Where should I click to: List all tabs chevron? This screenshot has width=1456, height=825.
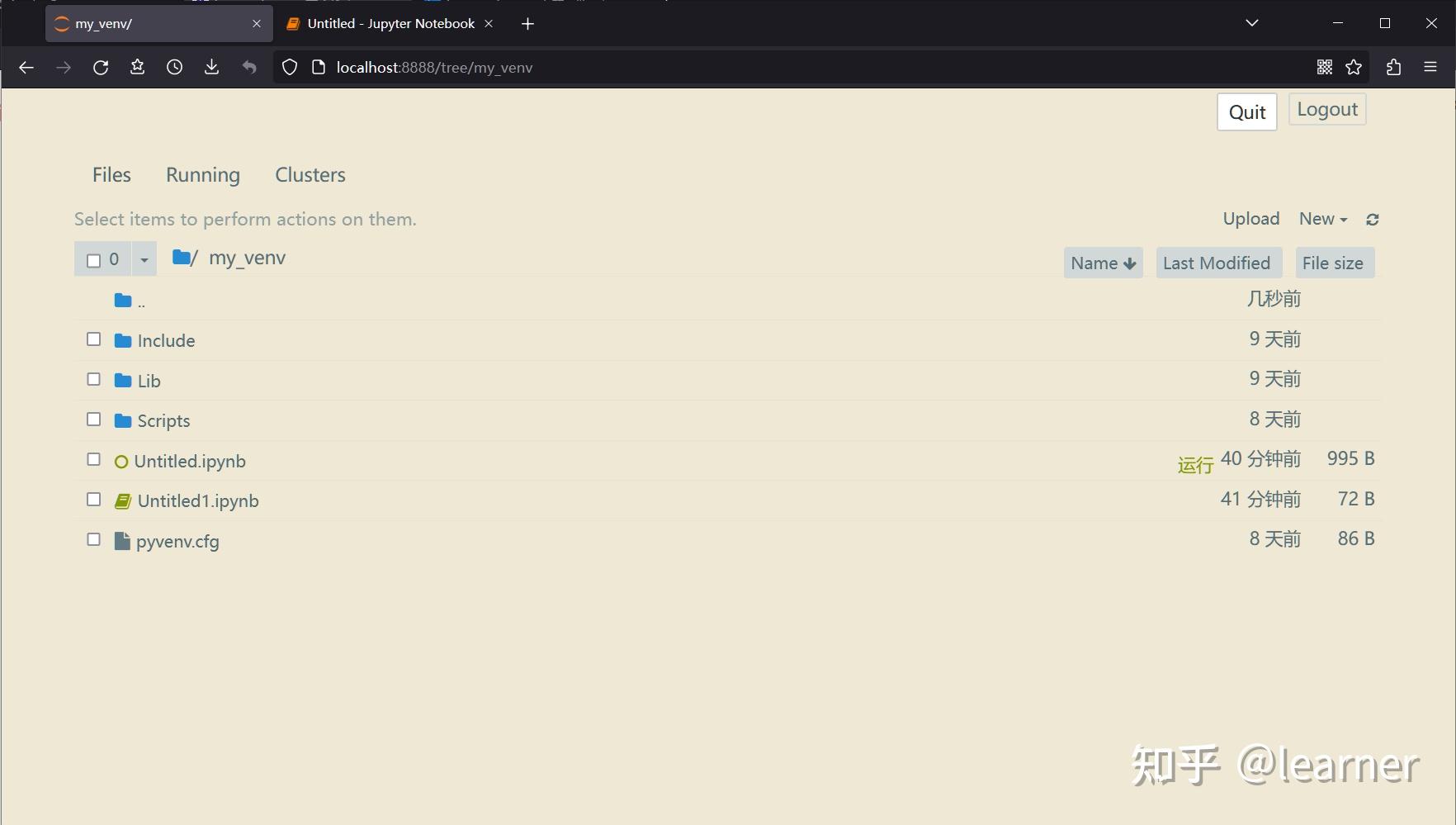tap(1252, 23)
